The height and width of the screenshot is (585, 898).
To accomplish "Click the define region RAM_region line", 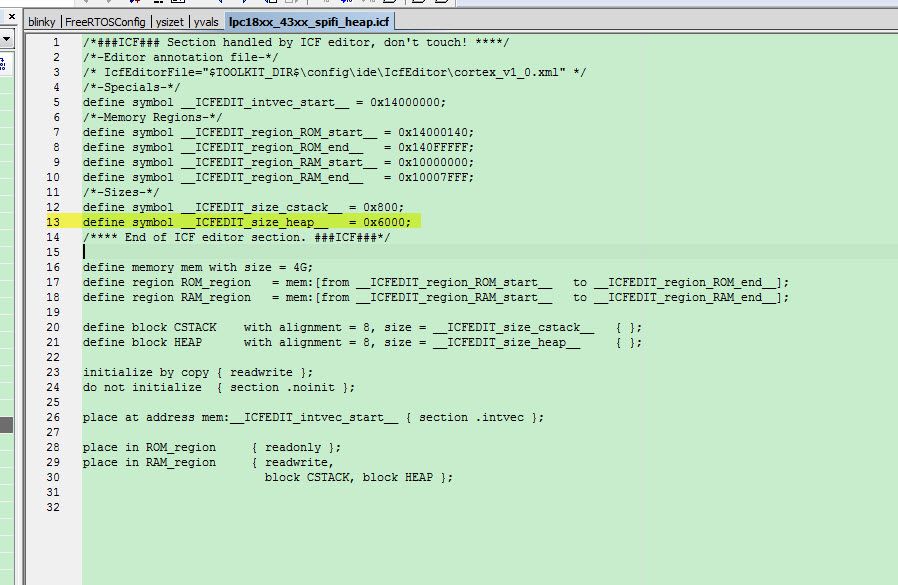I will 436,297.
